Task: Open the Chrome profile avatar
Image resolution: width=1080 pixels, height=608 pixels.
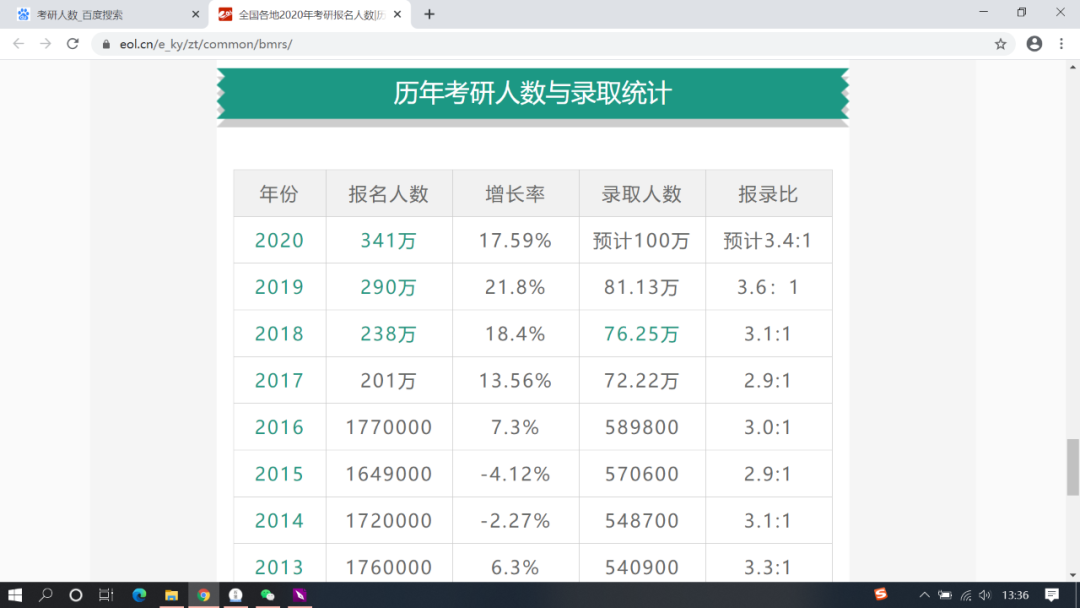Action: tap(1034, 44)
